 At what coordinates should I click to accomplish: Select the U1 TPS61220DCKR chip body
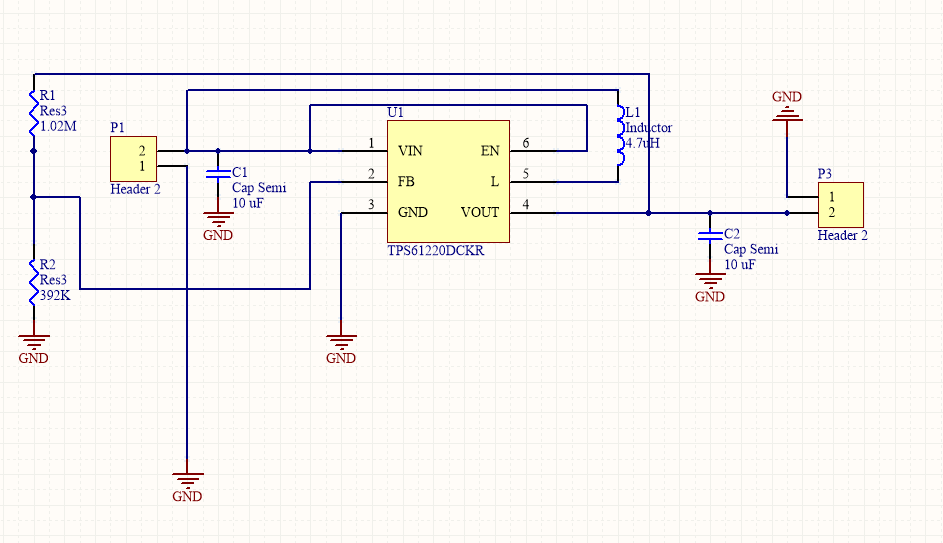pyautogui.click(x=448, y=182)
